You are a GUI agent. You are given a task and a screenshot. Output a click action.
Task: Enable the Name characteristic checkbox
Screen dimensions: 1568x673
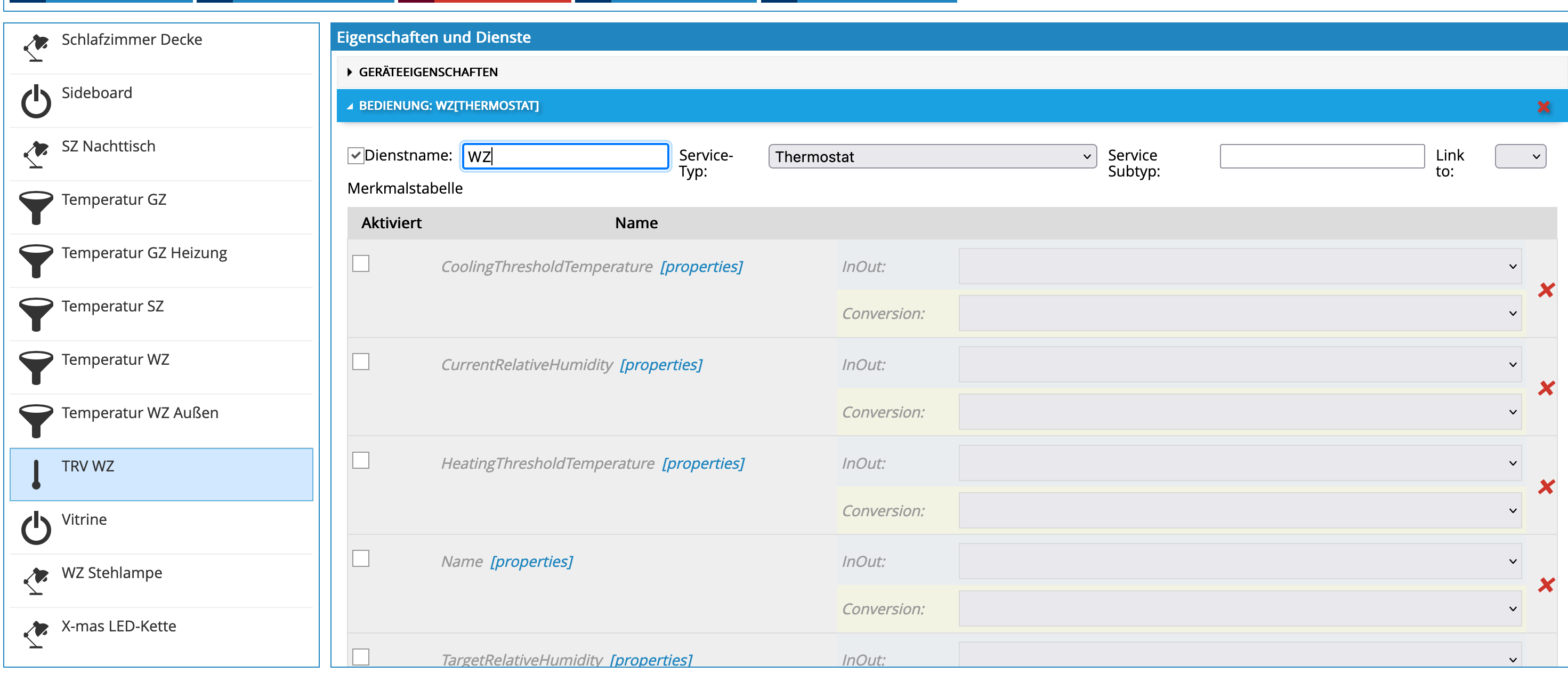pyautogui.click(x=361, y=558)
